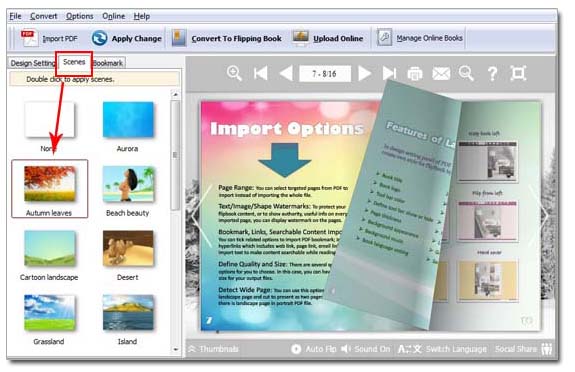Screen dimensions: 575x372
Task: Click the scenes list scrollbar thumb
Action: (176, 155)
